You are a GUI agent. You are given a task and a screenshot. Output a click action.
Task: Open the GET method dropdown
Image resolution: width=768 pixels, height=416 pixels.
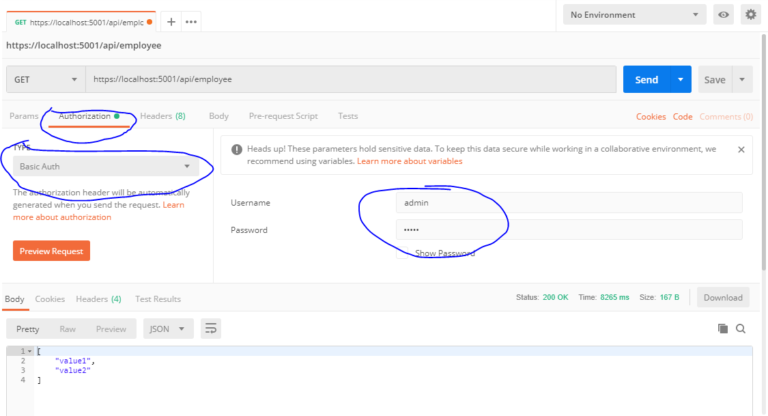(x=45, y=79)
